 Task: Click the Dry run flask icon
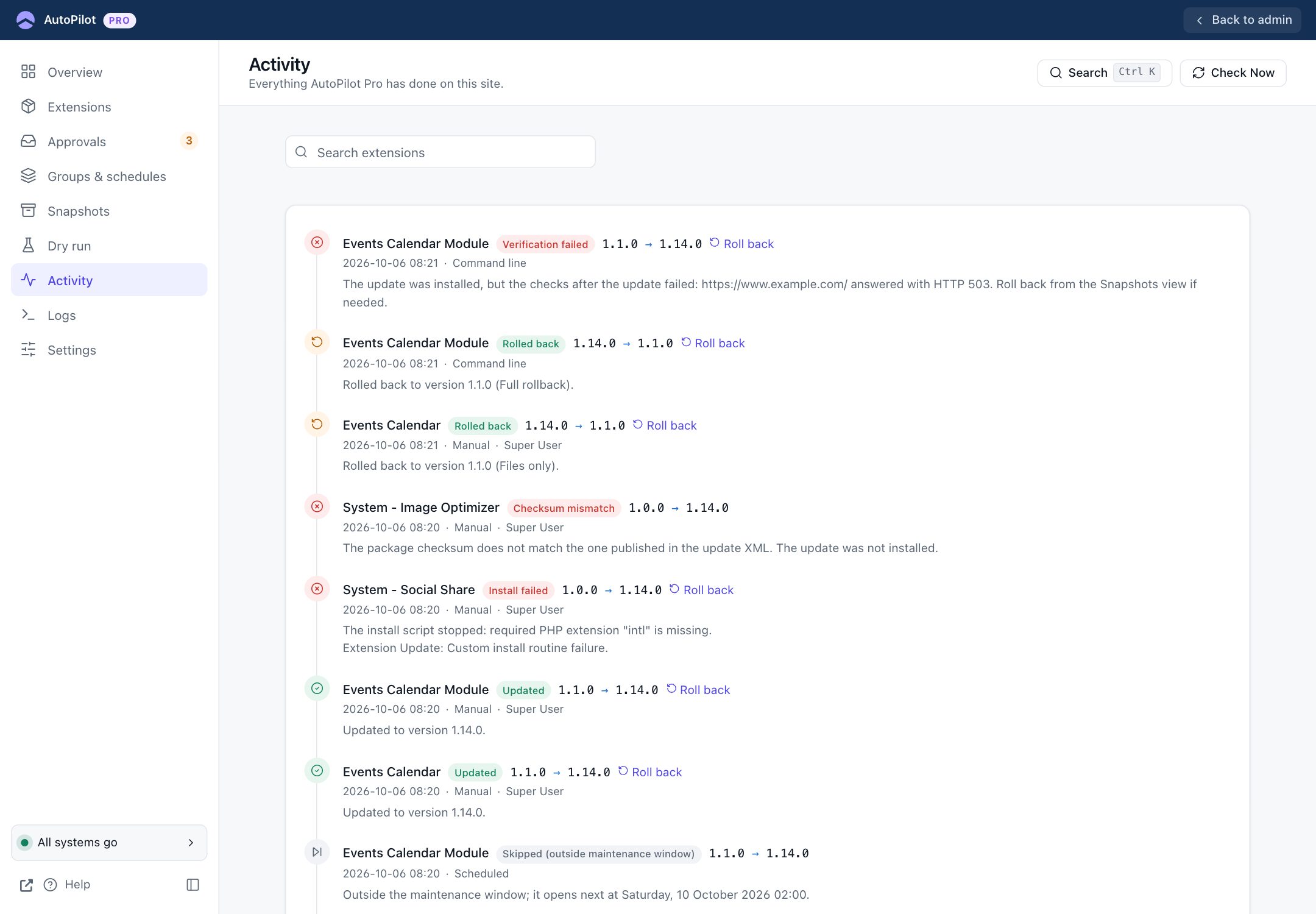click(x=28, y=246)
